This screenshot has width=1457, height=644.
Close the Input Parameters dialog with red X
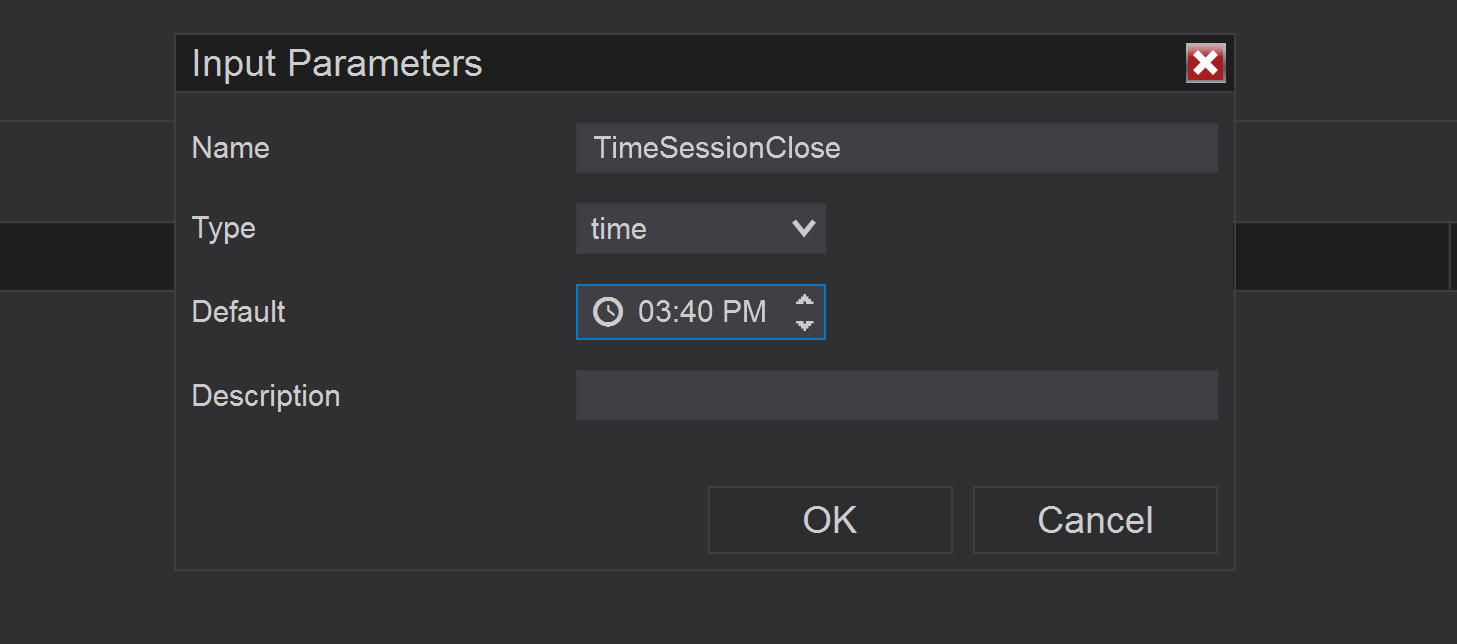click(x=1205, y=64)
